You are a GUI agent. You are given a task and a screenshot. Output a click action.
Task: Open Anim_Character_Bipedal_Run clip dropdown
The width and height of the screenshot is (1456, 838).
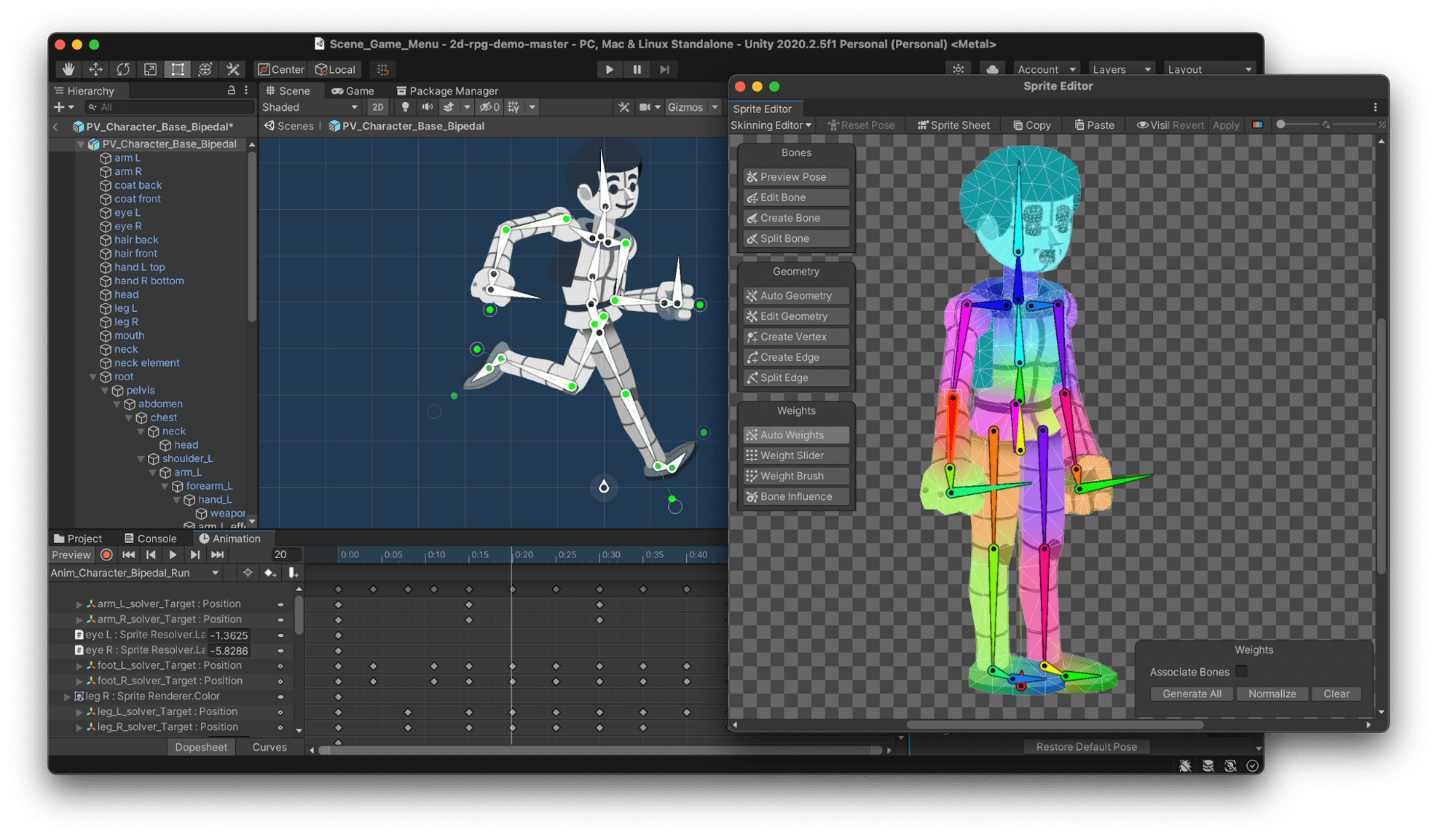tap(135, 573)
